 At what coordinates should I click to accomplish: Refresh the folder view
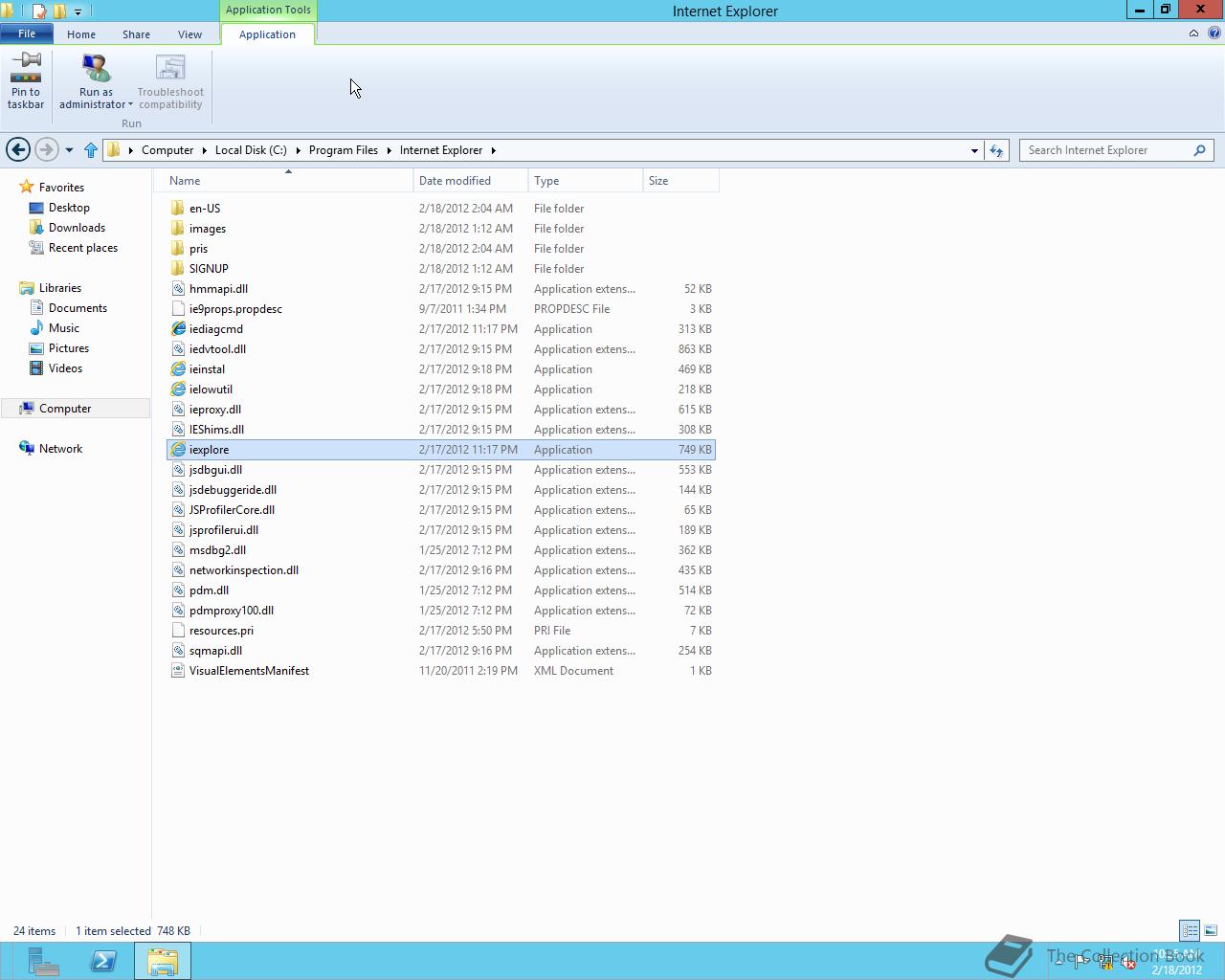996,150
